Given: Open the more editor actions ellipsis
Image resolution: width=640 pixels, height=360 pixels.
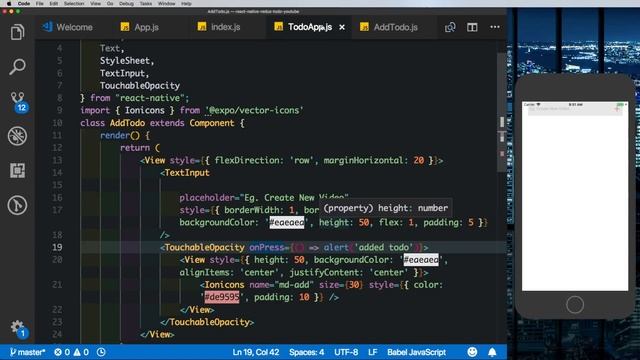Looking at the screenshot, I should (x=495, y=27).
